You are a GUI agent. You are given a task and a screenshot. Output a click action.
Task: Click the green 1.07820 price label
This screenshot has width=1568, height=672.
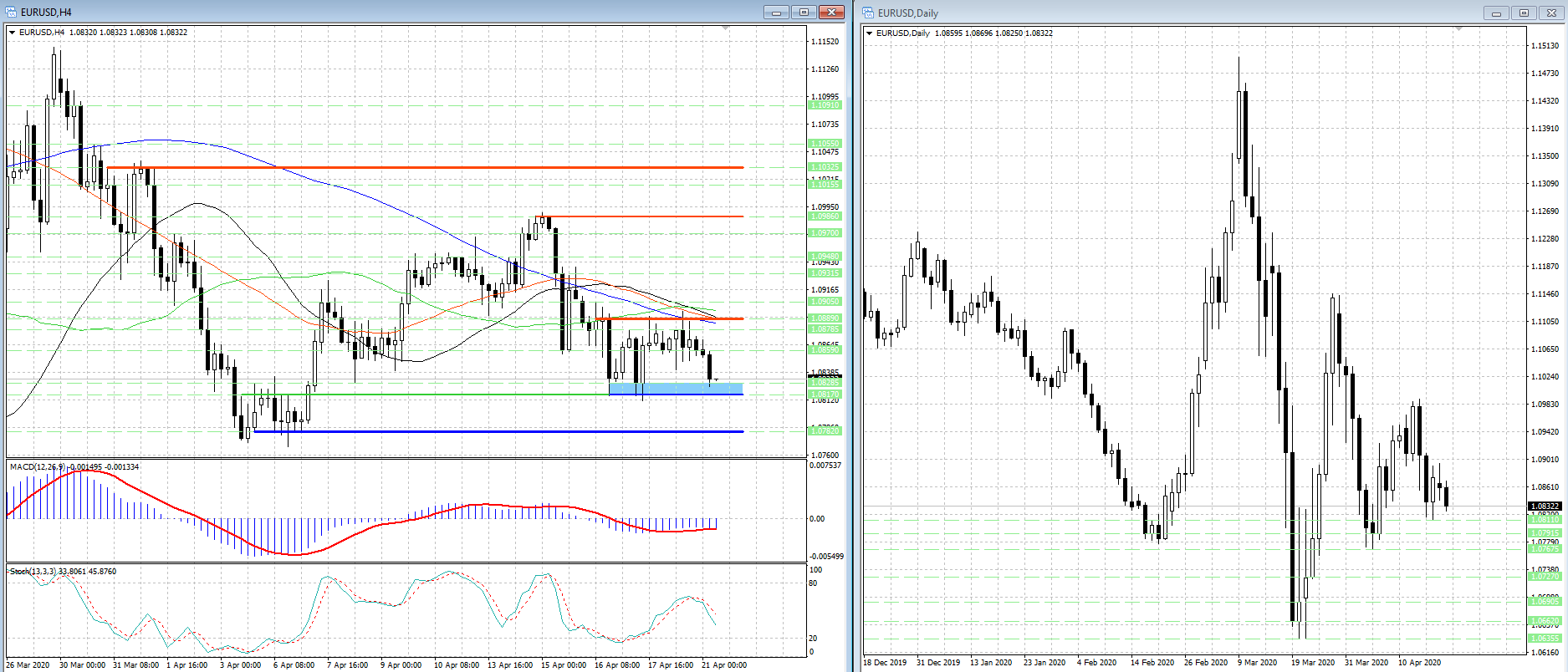click(825, 431)
